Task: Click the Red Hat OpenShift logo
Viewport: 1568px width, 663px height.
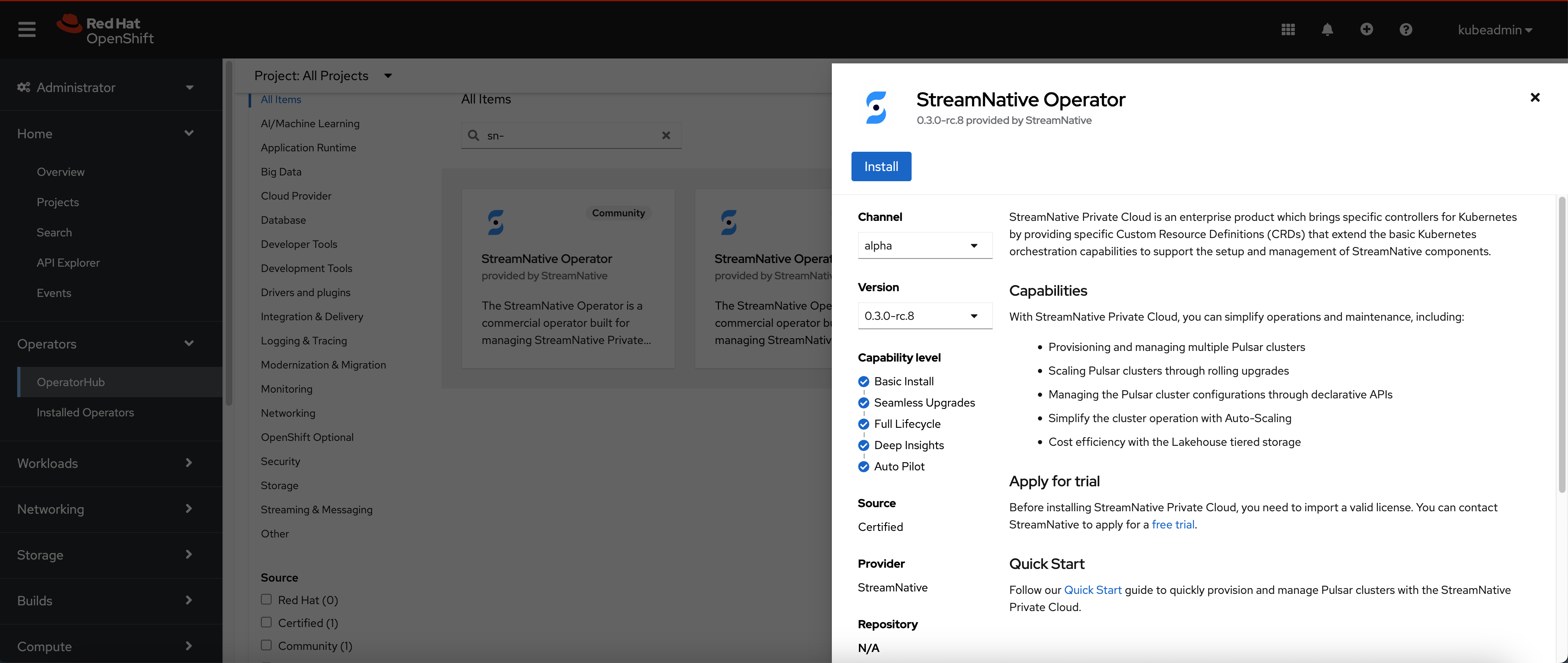Action: (105, 30)
